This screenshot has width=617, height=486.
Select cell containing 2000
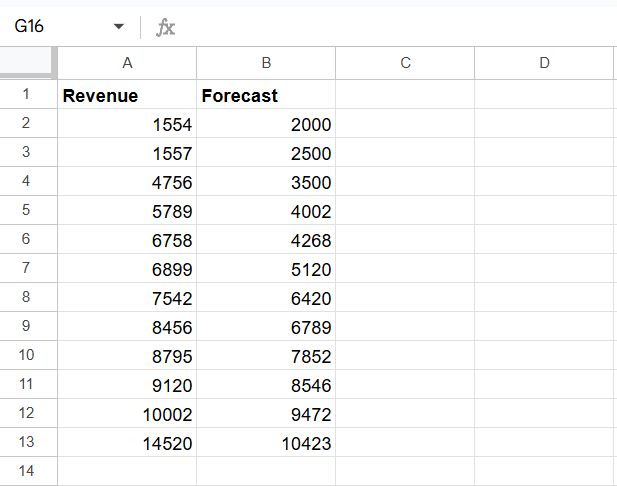click(266, 123)
